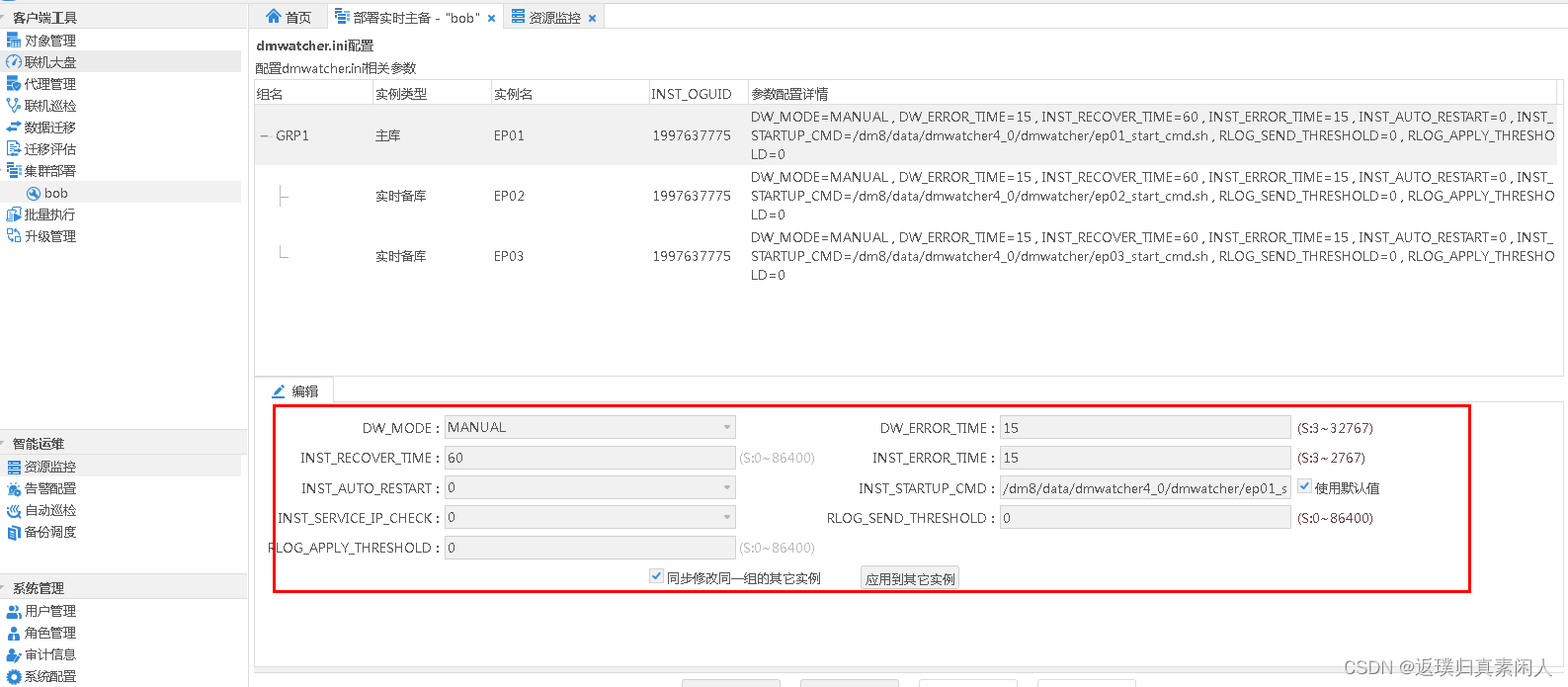Open the INST_AUTO_RESTART dropdown
The width and height of the screenshot is (1568, 687).
click(x=590, y=487)
